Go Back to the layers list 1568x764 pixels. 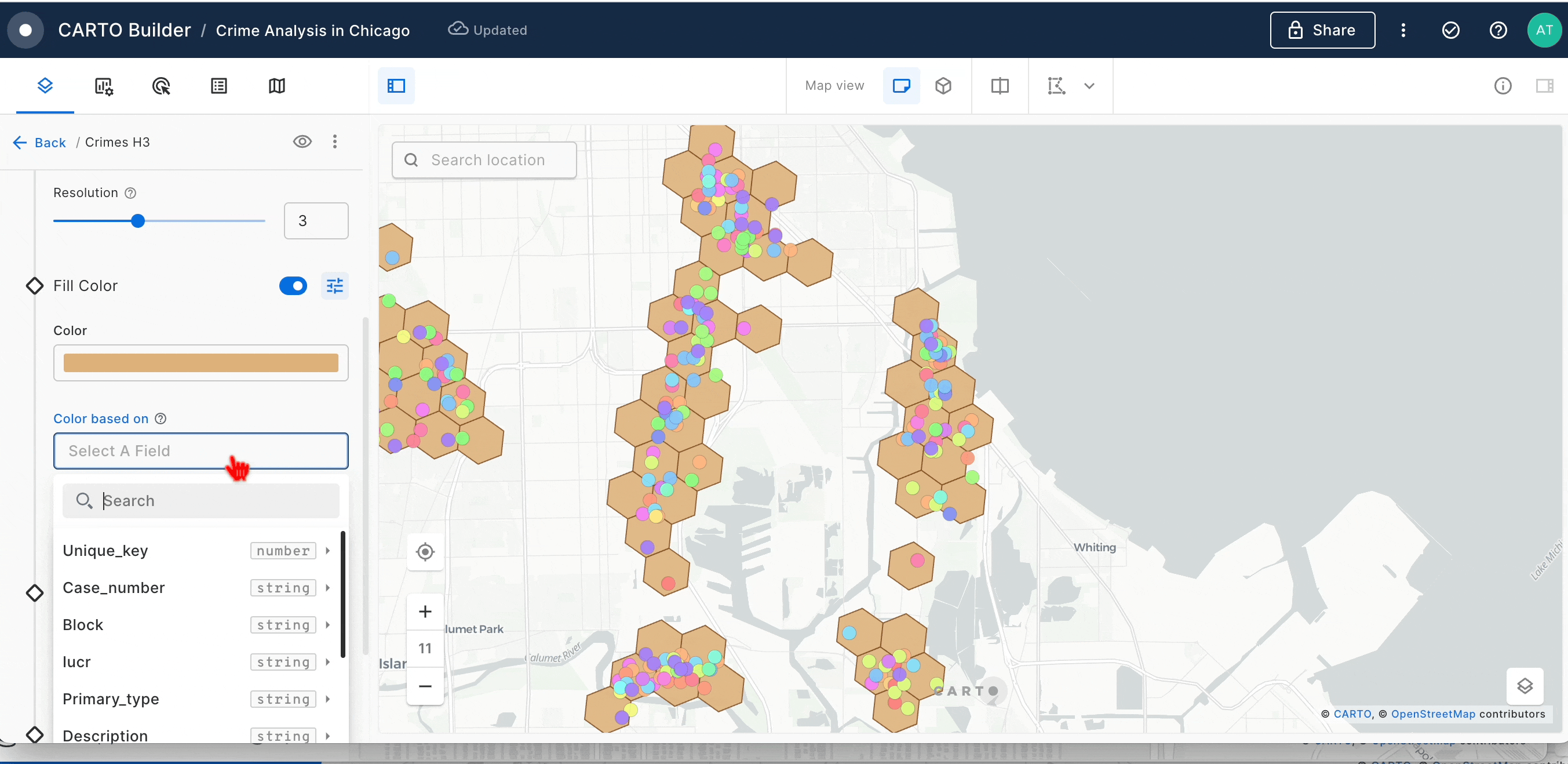click(x=39, y=143)
